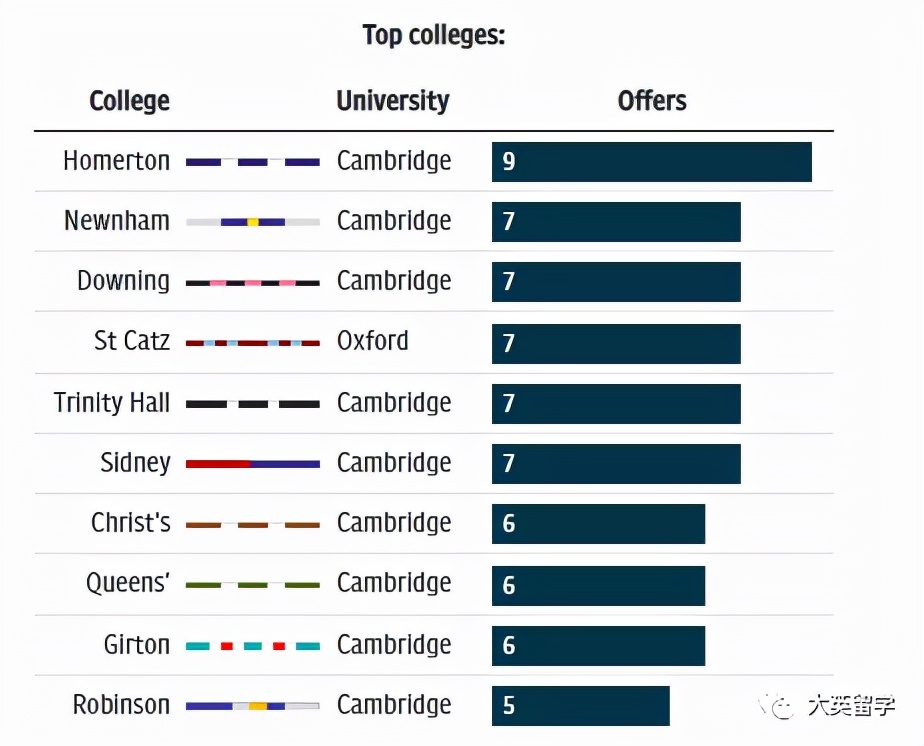Click the Top colleges title
The width and height of the screenshot is (924, 746).
[434, 36]
